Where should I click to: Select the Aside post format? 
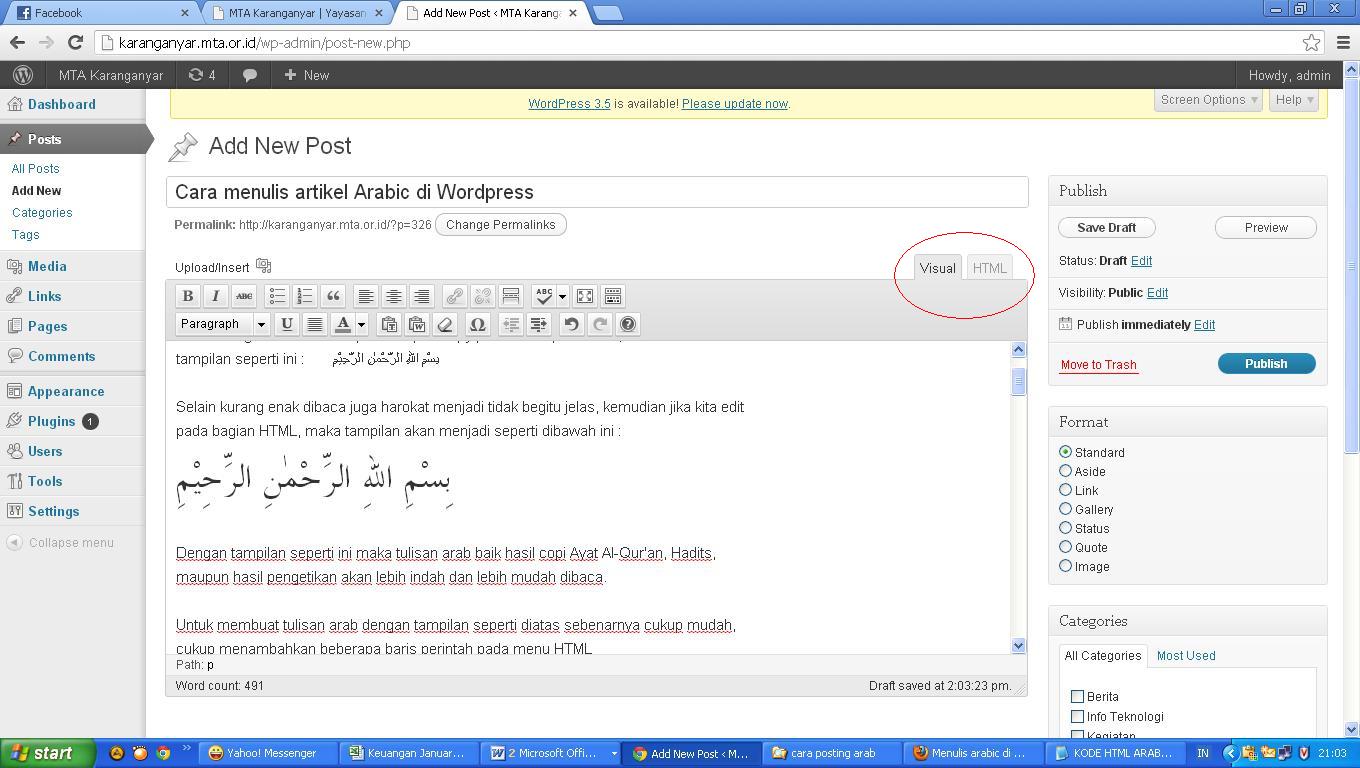(1065, 471)
